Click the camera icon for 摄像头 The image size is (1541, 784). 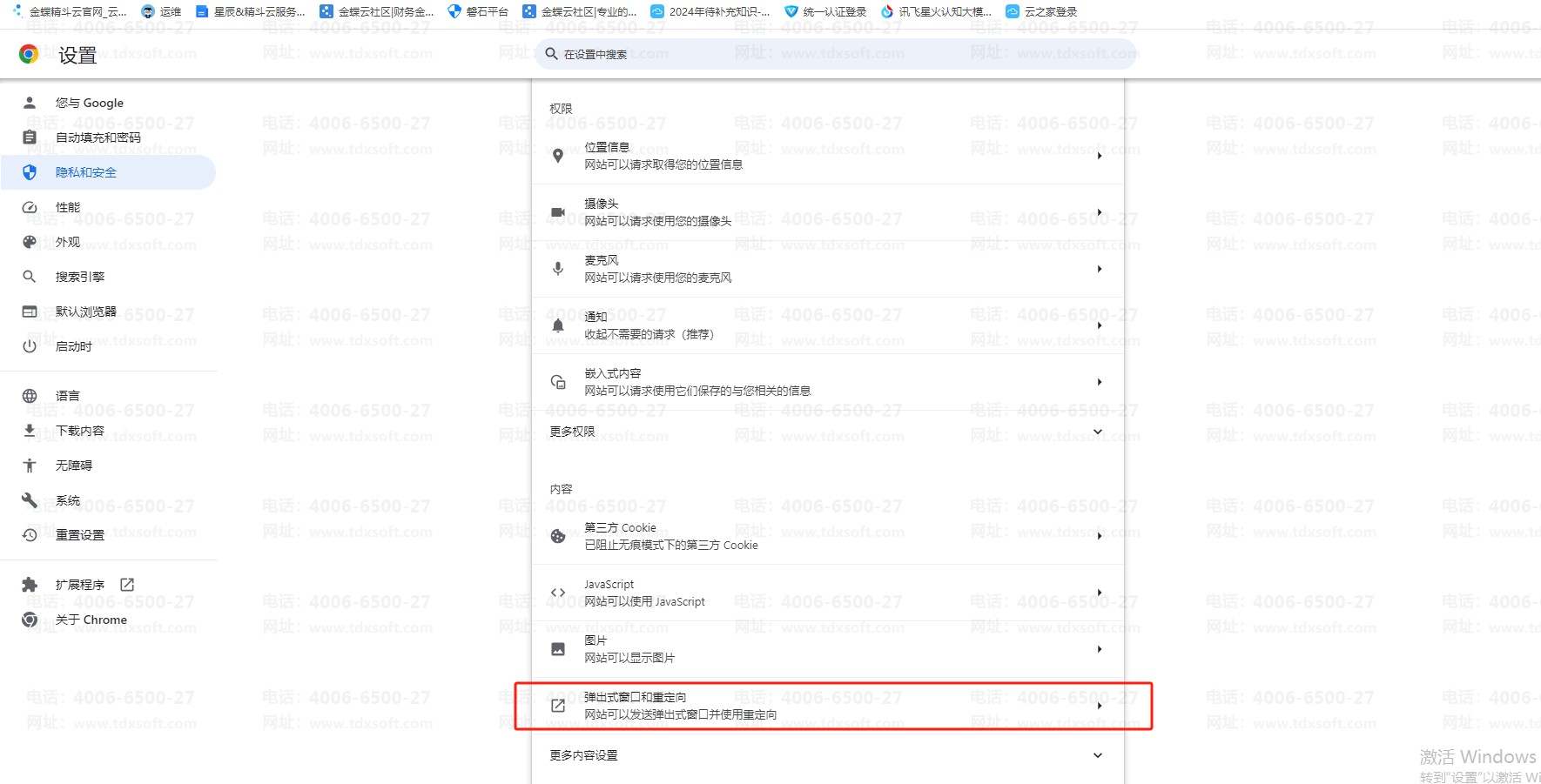[x=558, y=212]
